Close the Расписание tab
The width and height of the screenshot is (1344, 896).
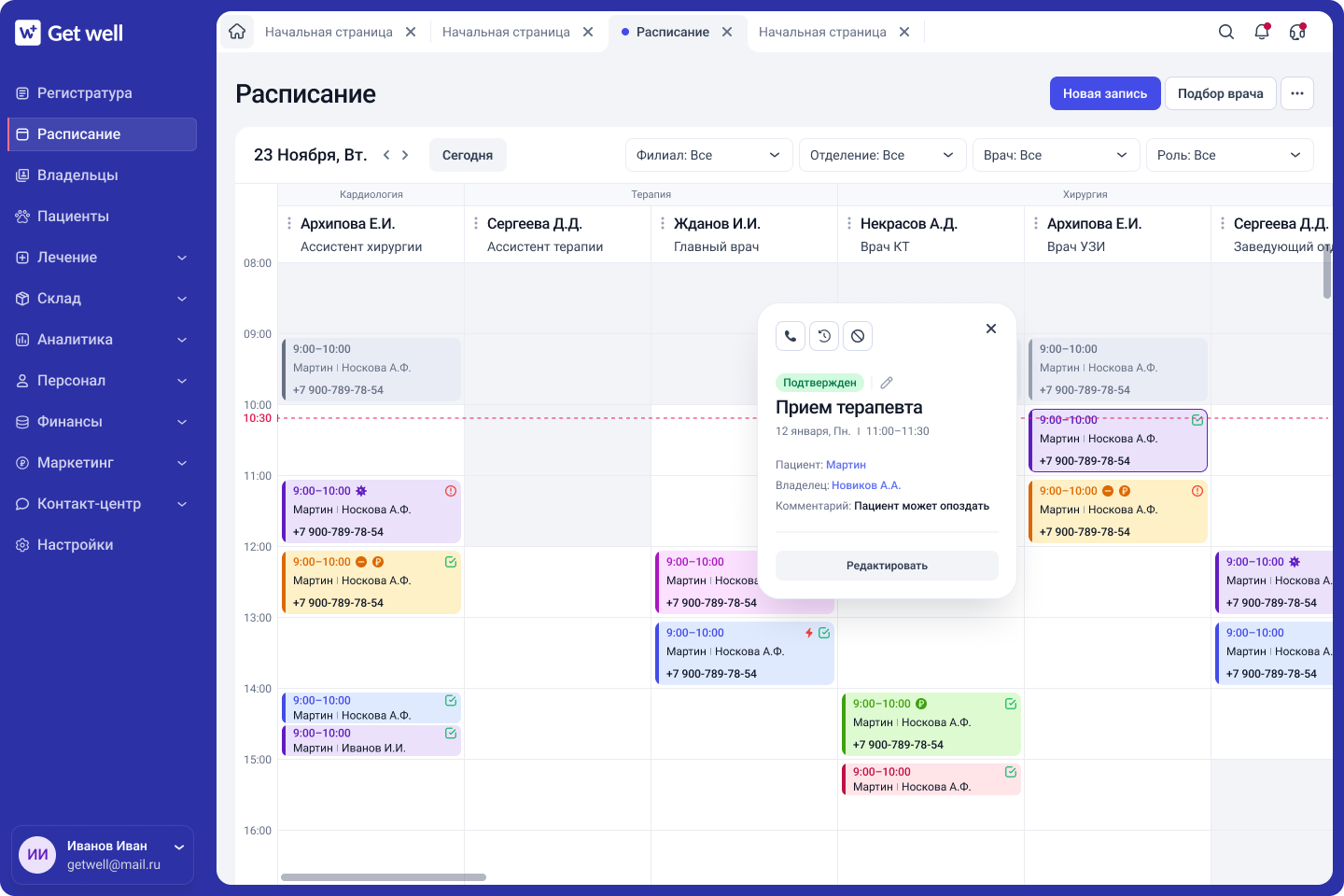click(x=727, y=32)
